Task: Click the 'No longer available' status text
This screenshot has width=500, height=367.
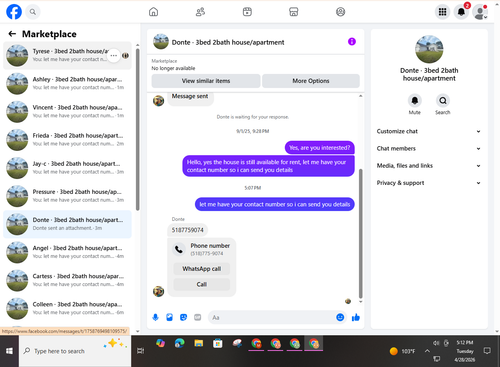Action: [x=173, y=68]
